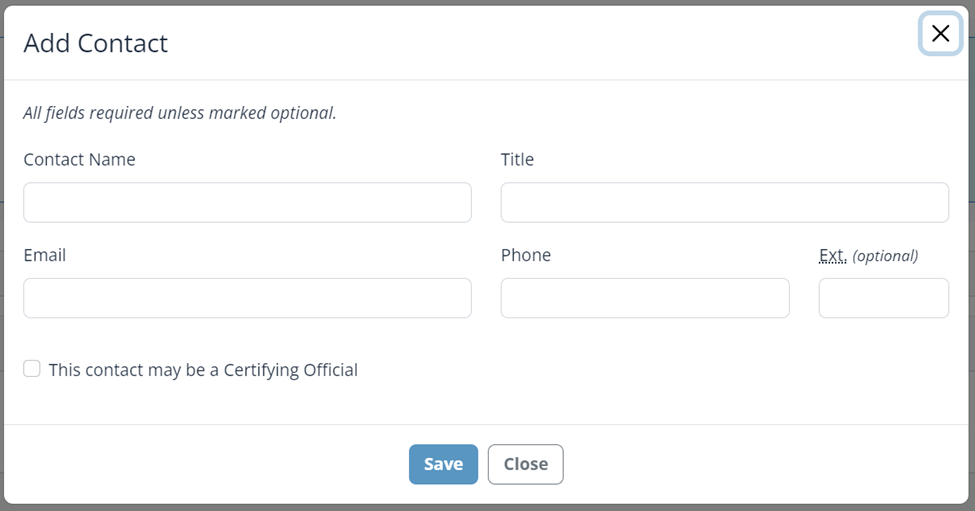Check the Certifying Official checkbox

[x=32, y=369]
